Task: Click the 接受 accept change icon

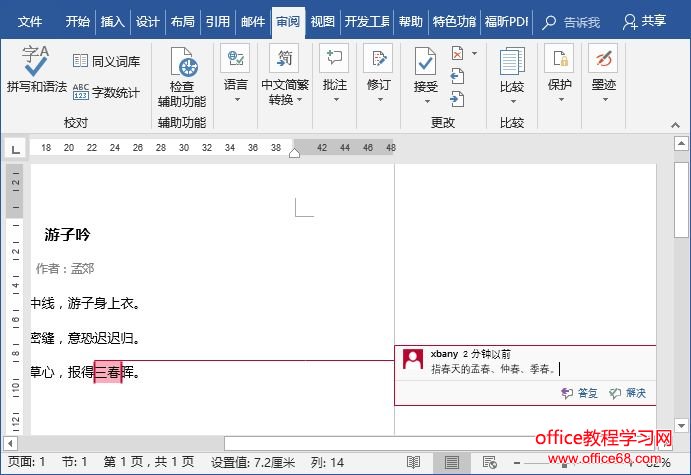Action: point(425,62)
